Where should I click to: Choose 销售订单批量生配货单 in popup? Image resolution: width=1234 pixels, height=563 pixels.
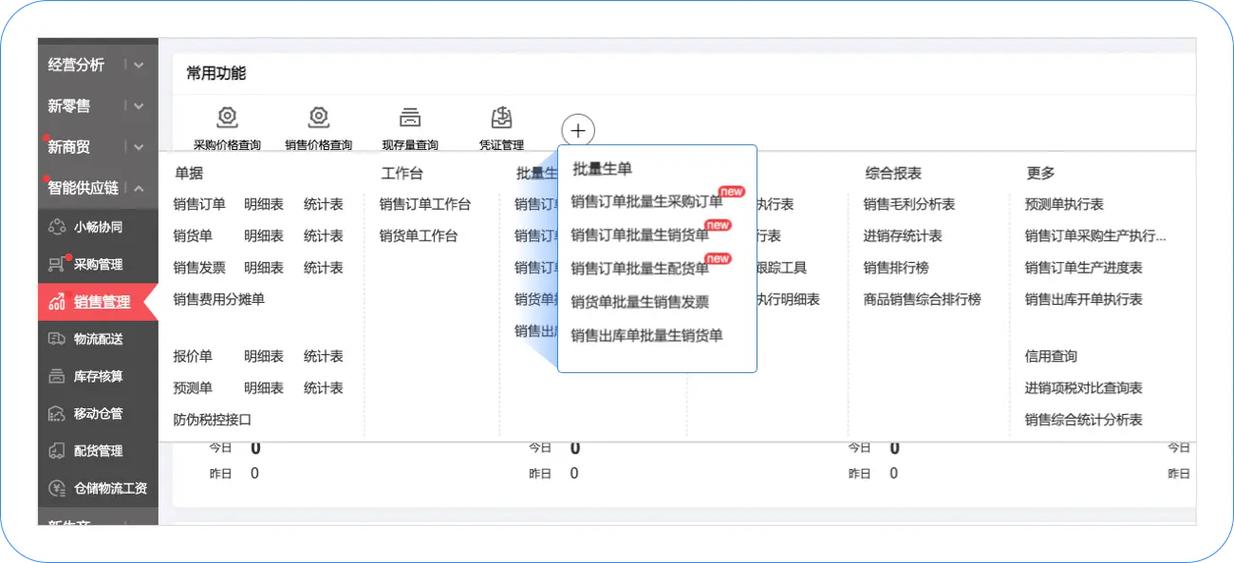point(640,268)
